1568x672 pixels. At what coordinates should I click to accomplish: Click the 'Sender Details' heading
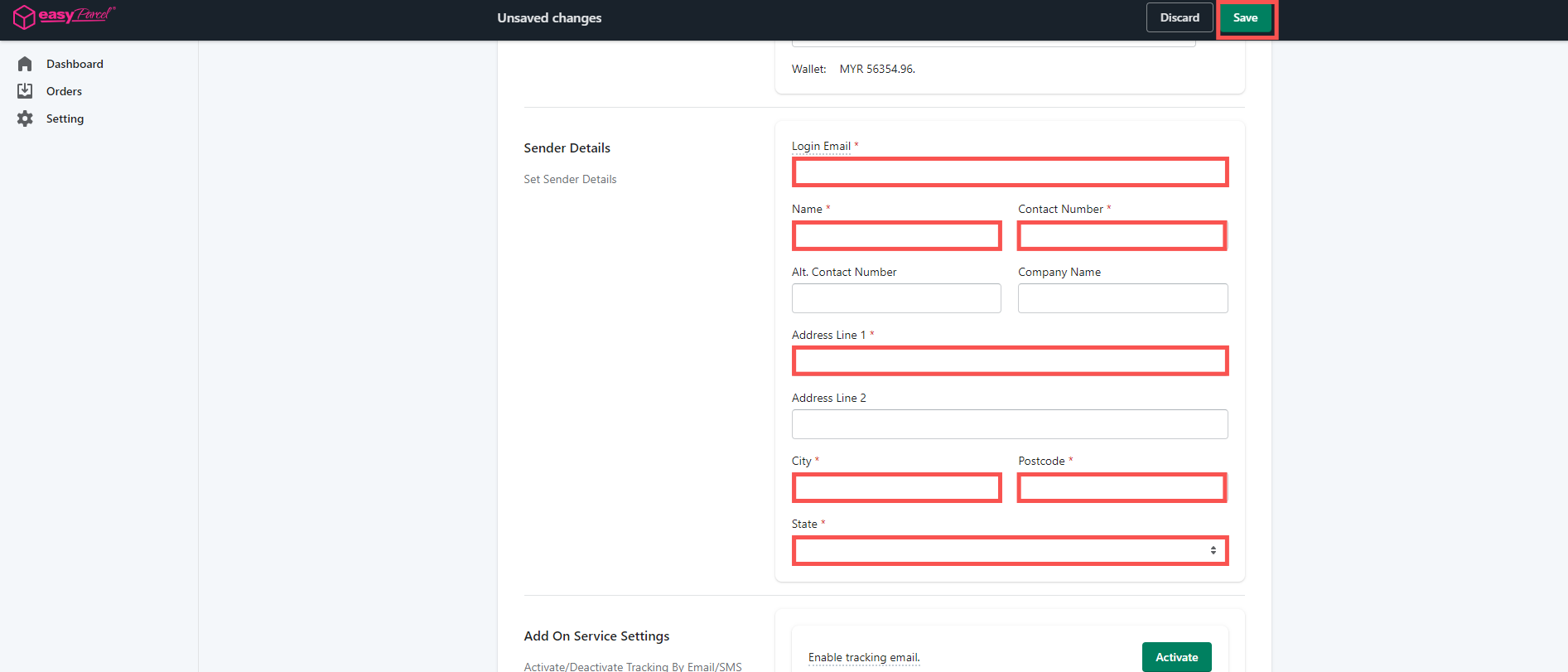point(567,147)
